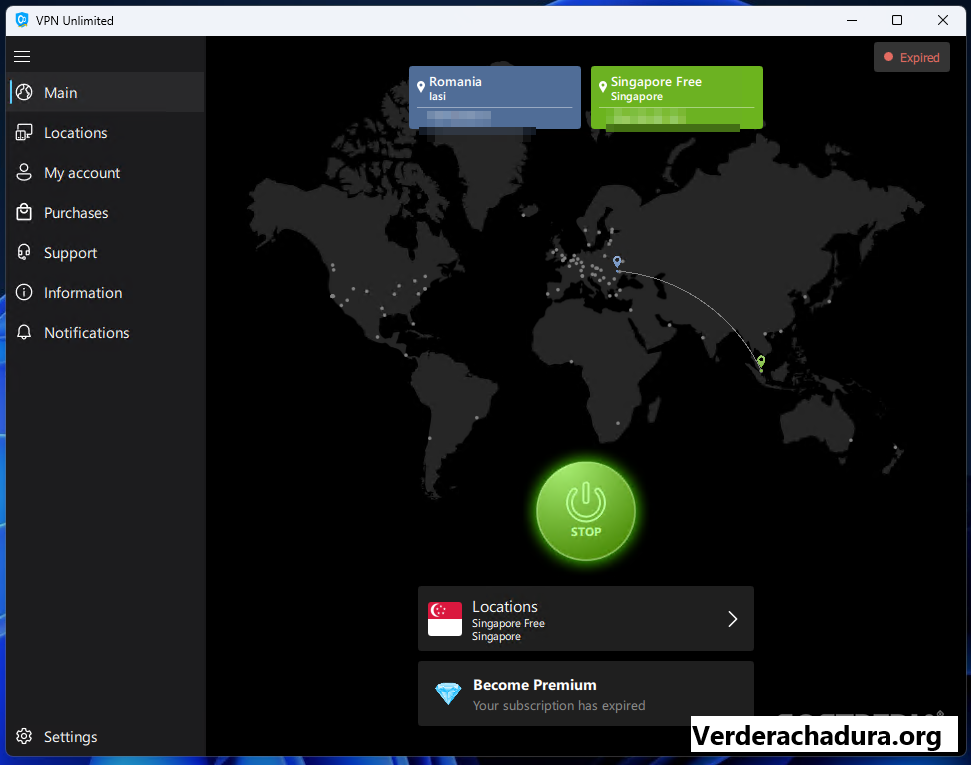Select the blue map marker over Romania
This screenshot has height=765, width=971.
point(617,262)
